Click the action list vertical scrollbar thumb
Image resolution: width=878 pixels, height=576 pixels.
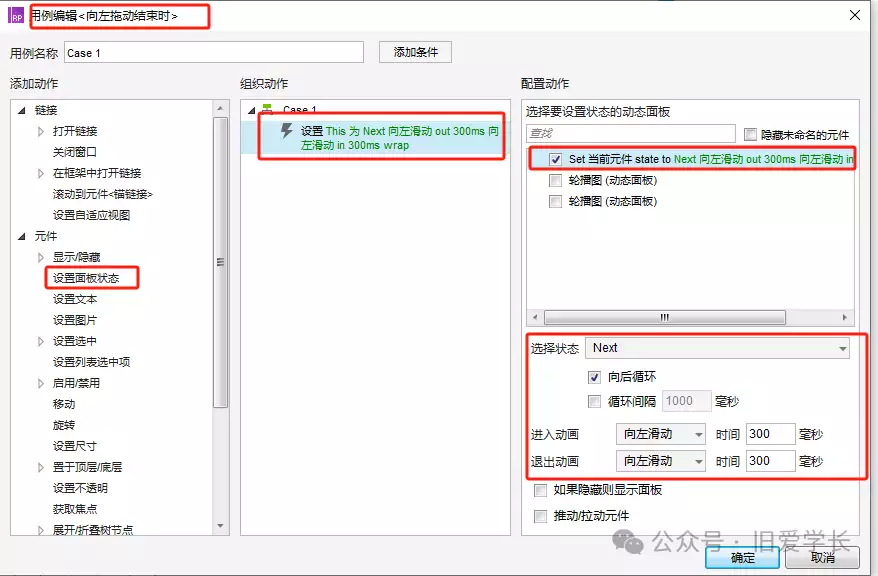(x=220, y=262)
